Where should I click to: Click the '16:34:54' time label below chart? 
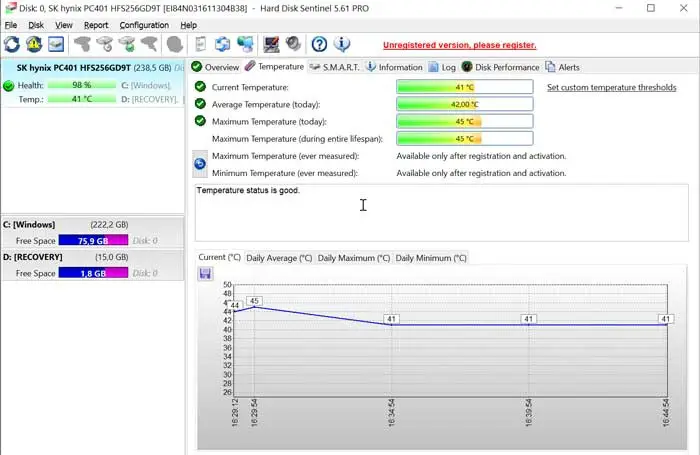pyautogui.click(x=391, y=413)
